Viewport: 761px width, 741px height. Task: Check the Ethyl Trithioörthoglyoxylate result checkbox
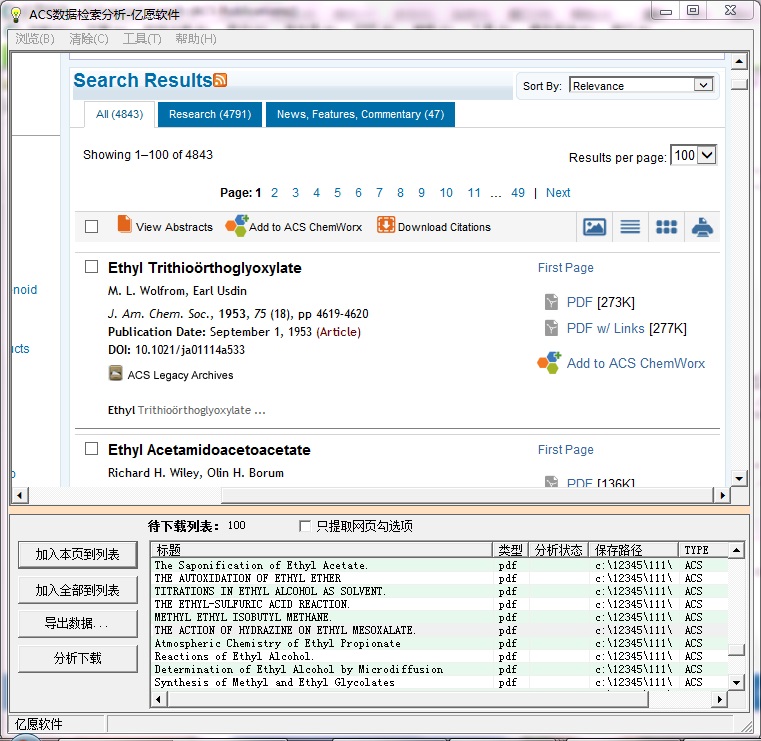click(x=91, y=266)
